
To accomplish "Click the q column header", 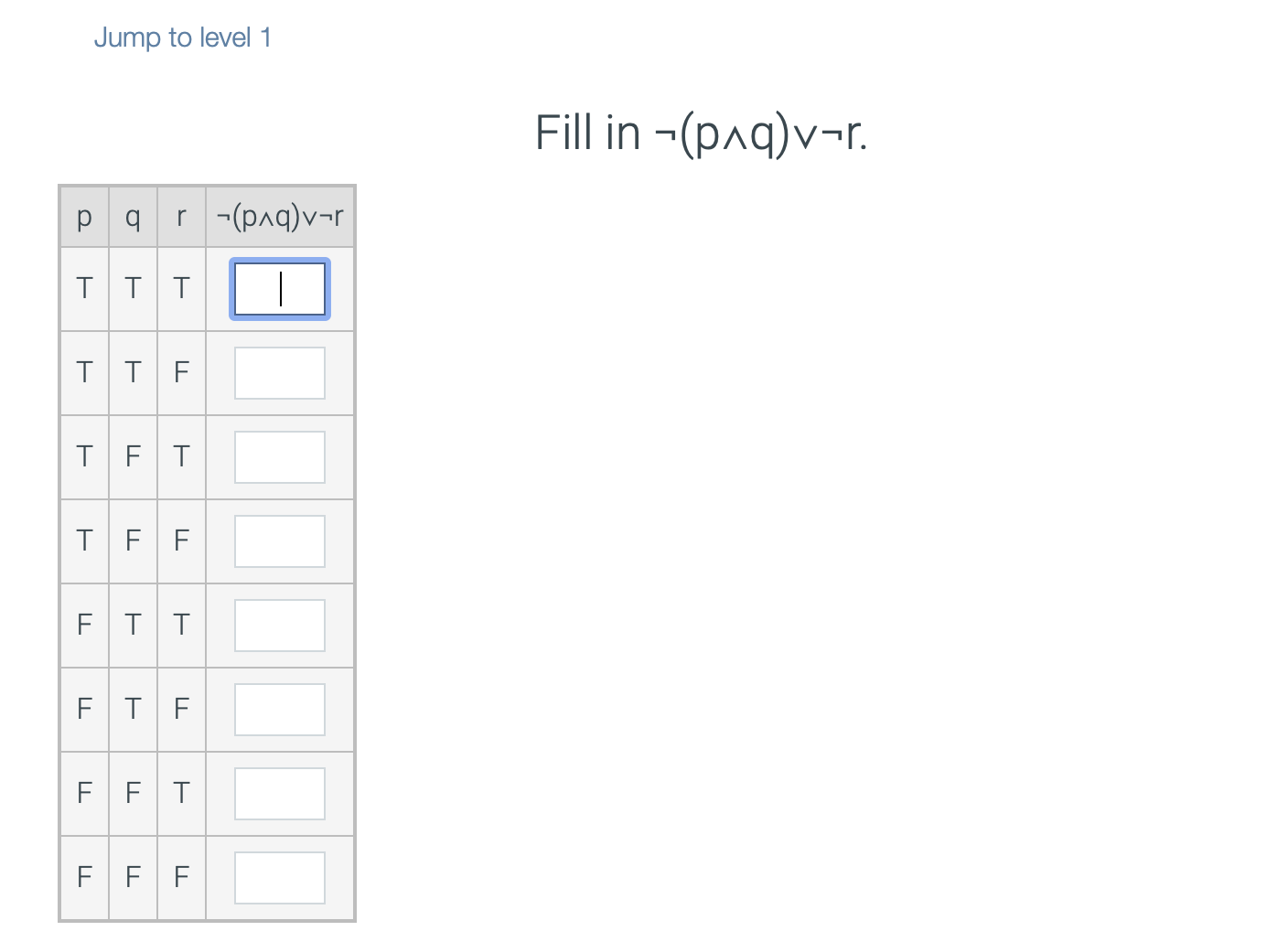I will [133, 217].
